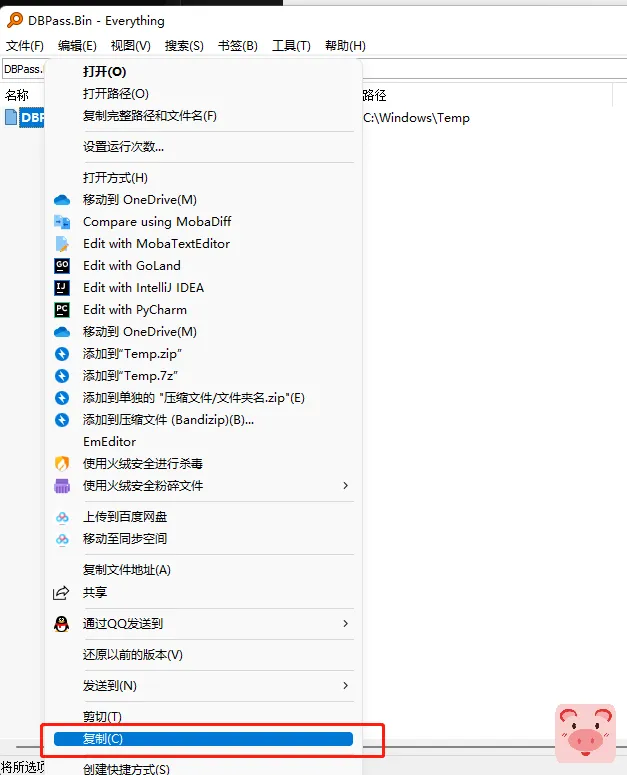Open the 编辑(E) menu
The width and height of the screenshot is (627, 775).
click(77, 46)
